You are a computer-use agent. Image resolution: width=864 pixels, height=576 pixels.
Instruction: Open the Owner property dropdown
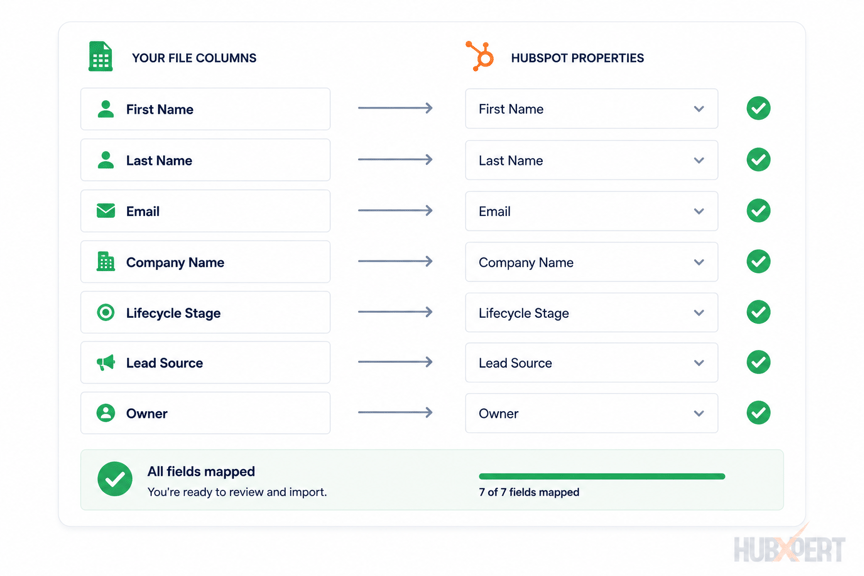pyautogui.click(x=591, y=413)
